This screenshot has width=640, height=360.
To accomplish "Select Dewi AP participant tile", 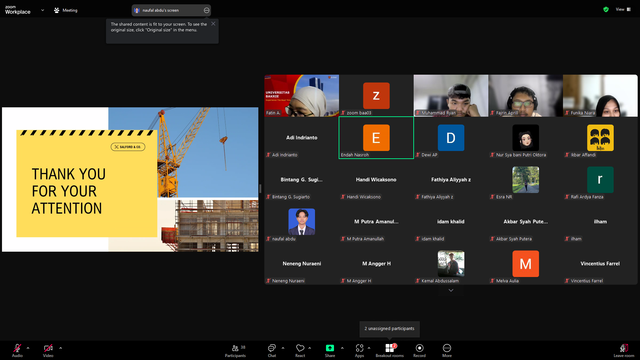I will pyautogui.click(x=451, y=138).
